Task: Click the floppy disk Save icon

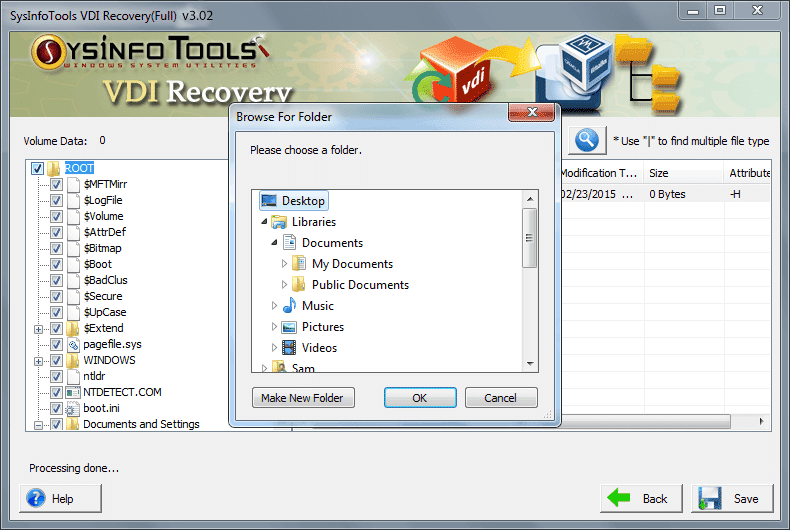Action: pos(710,498)
